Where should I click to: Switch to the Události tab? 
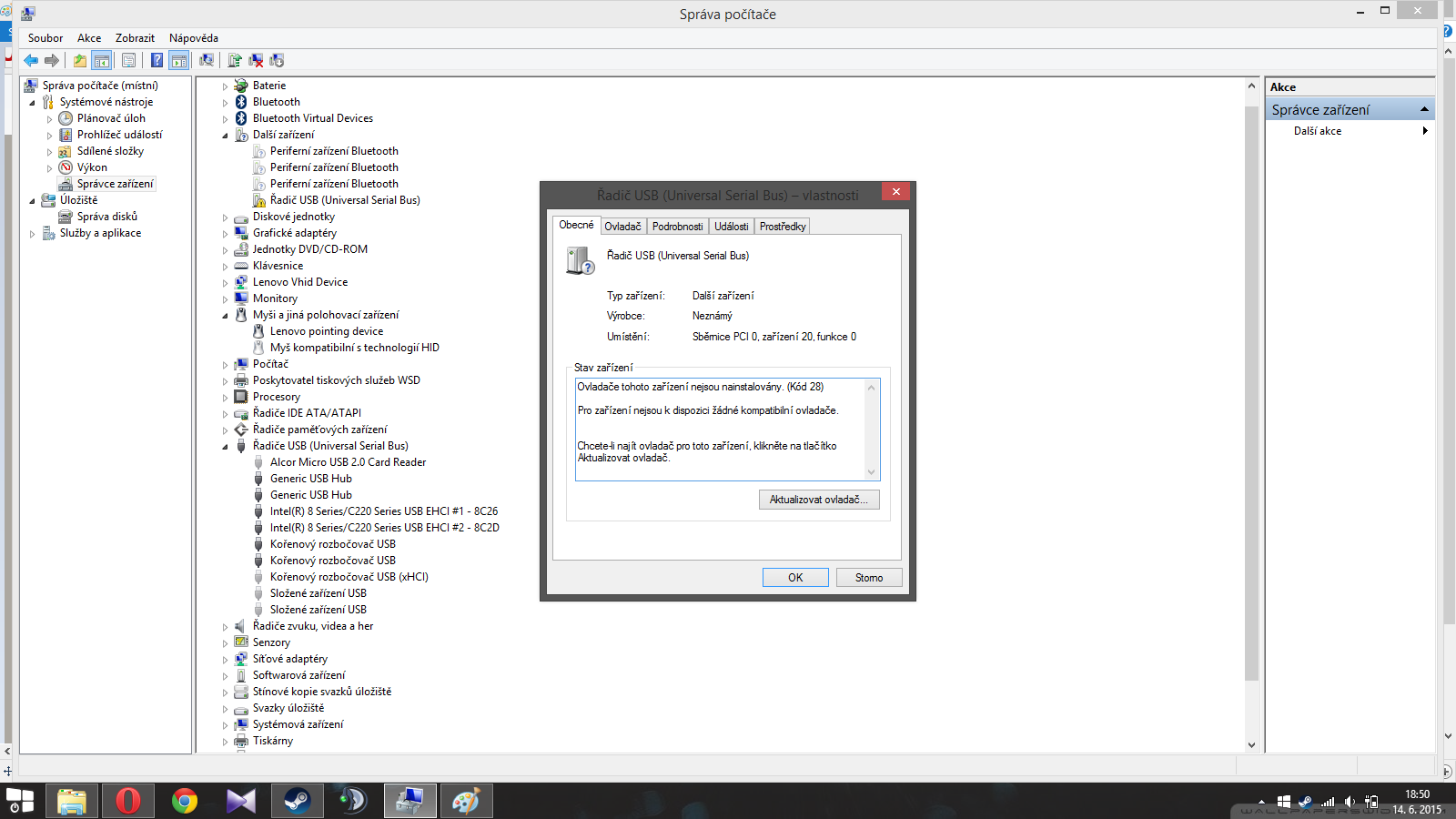(732, 227)
